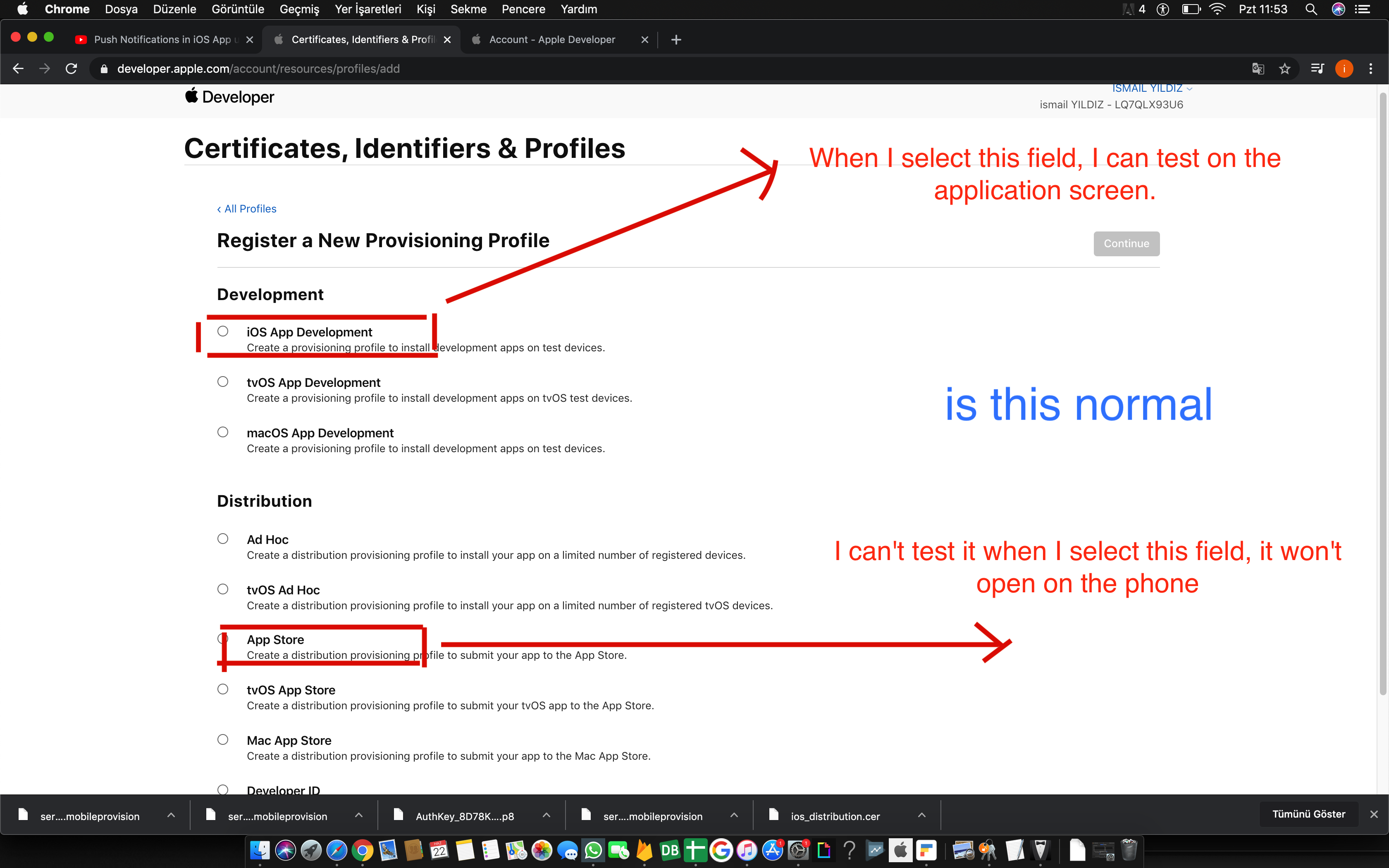Screen dimensions: 1389x868
Task: Reload the current page
Action: (x=71, y=69)
